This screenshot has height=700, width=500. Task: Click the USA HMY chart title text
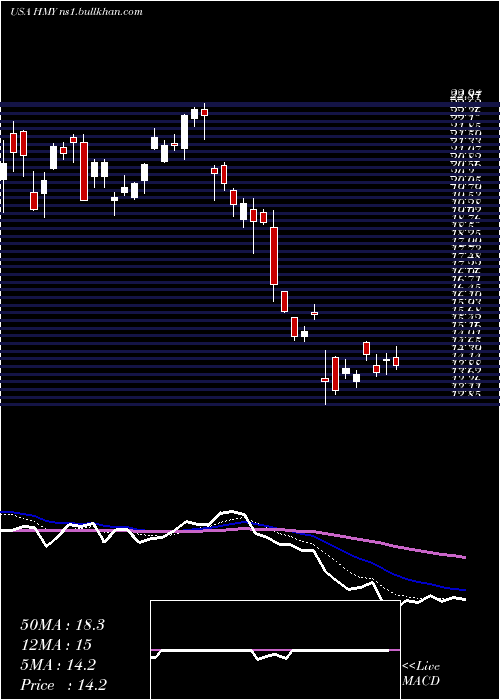pos(76,12)
